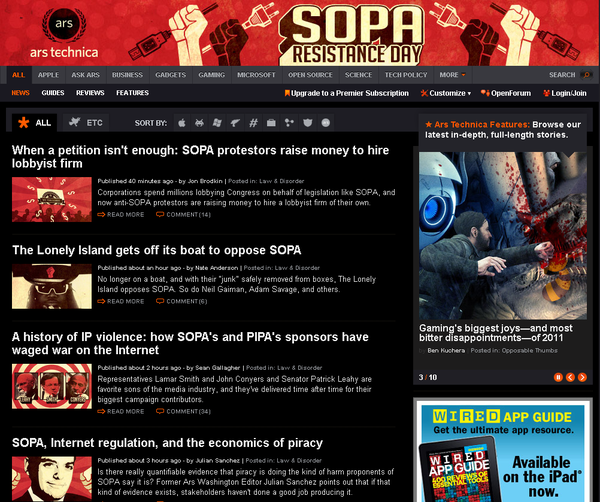Open the BUSINESS section
The width and height of the screenshot is (600, 502).
coord(127,75)
